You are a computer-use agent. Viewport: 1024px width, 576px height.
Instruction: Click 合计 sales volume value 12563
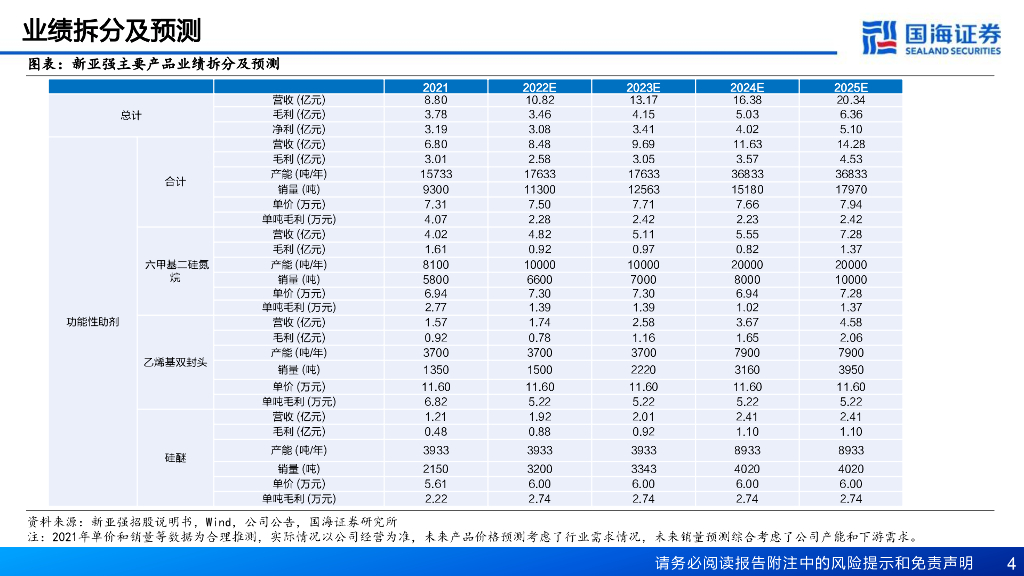[x=643, y=189]
